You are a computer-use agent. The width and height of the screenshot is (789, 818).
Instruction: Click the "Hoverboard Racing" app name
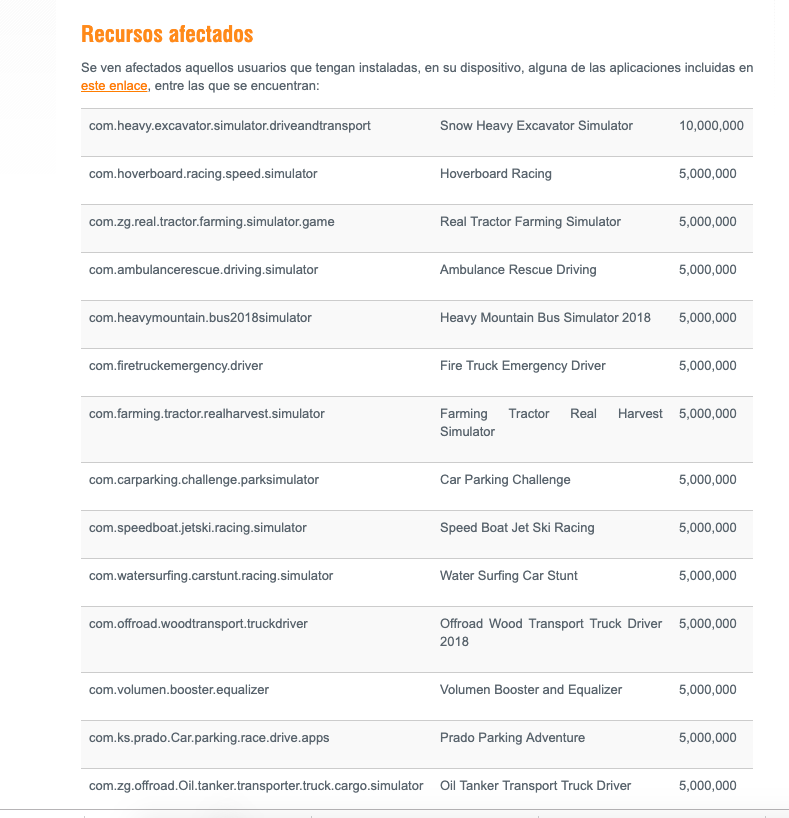[x=496, y=174]
